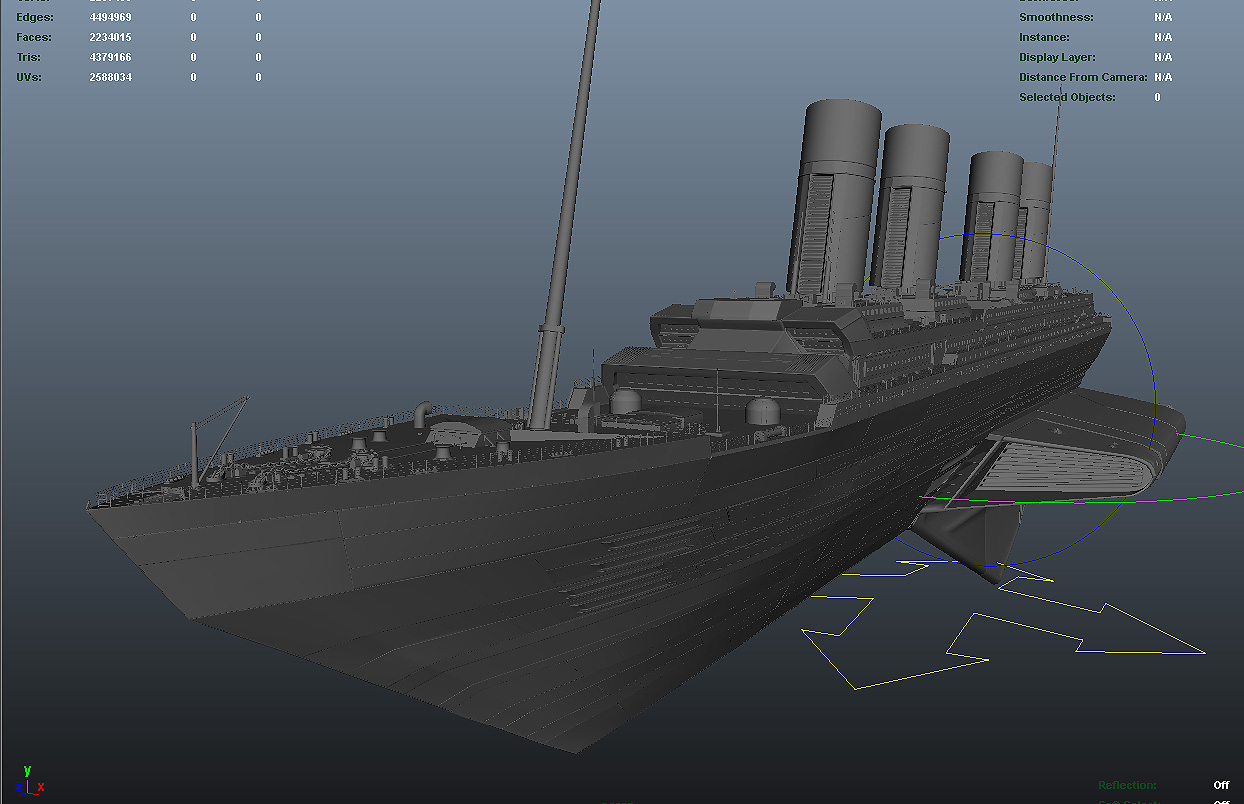
Task: Click the Tris total value 4379166
Action: [110, 57]
